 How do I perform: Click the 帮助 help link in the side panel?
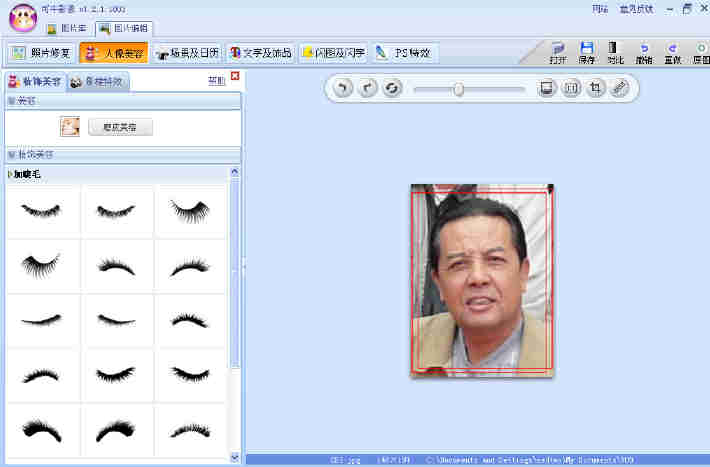215,80
